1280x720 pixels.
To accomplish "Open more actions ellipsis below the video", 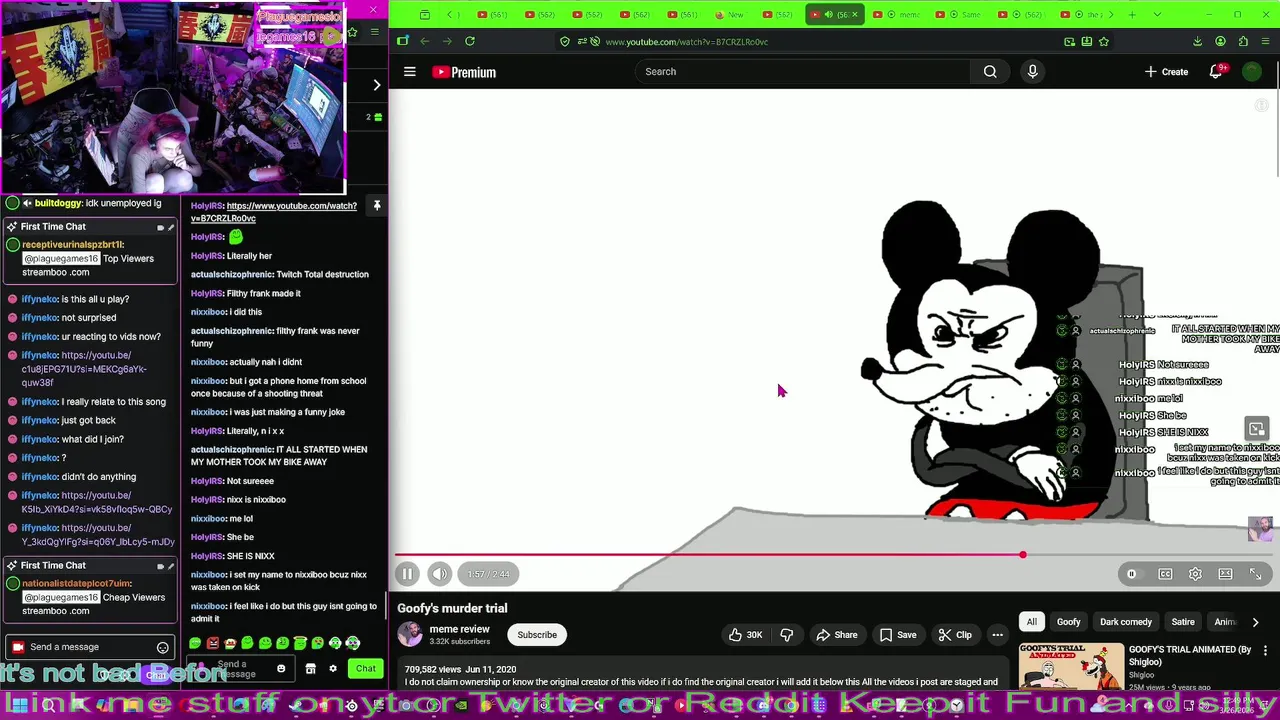I will tap(997, 635).
